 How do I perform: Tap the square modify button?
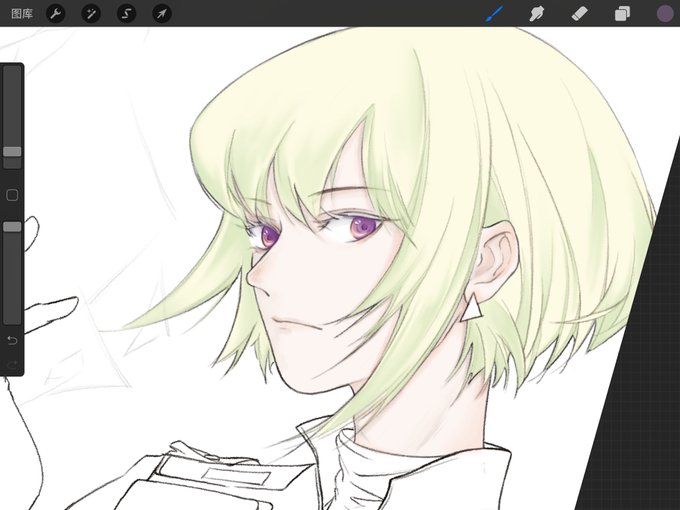[x=12, y=195]
